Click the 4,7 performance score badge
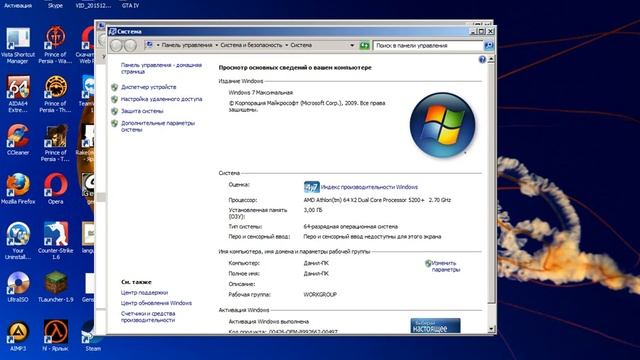Screen dimensions: 640x360 pos(311,187)
